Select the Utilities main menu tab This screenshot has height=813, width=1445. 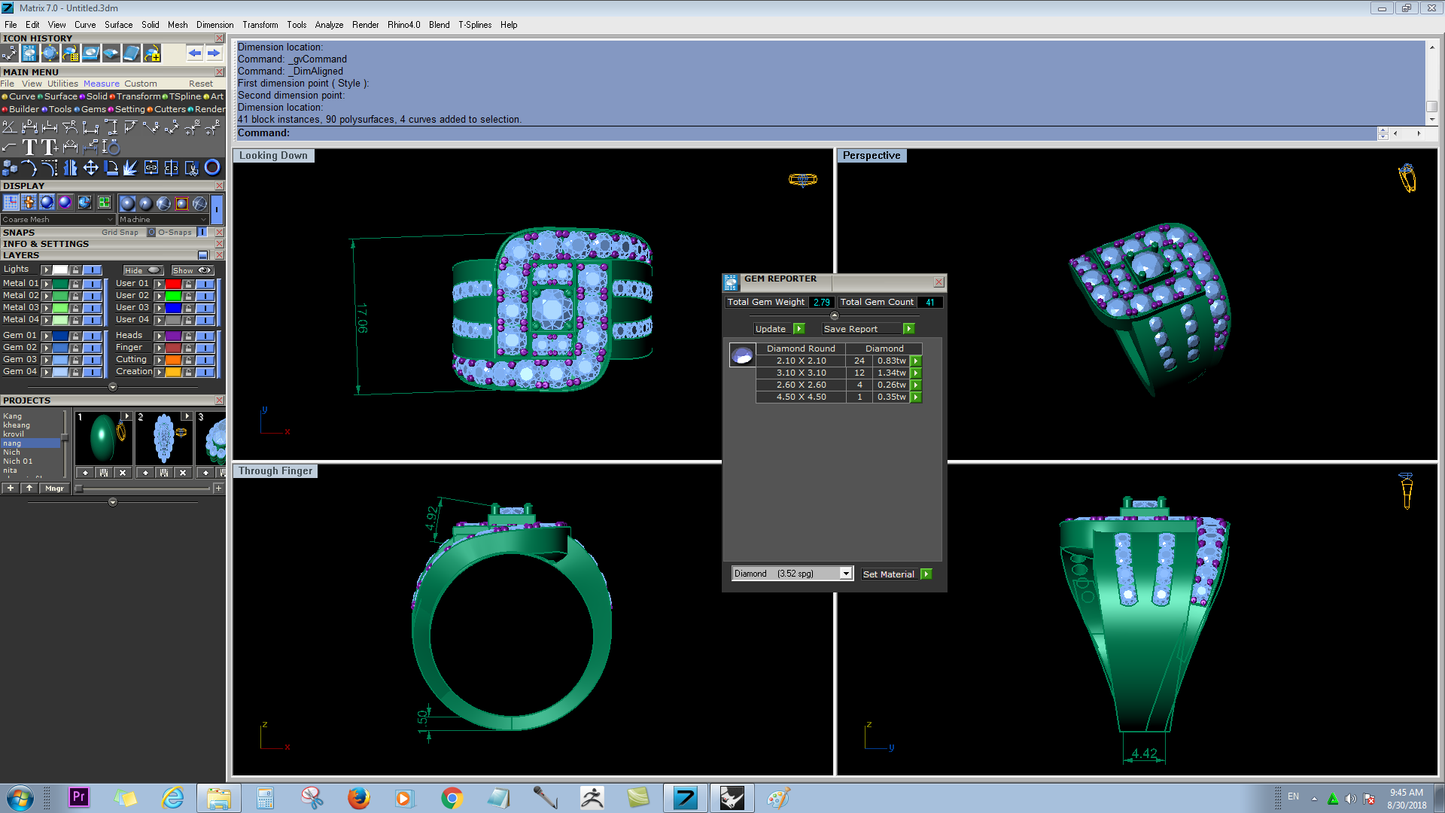pyautogui.click(x=63, y=84)
